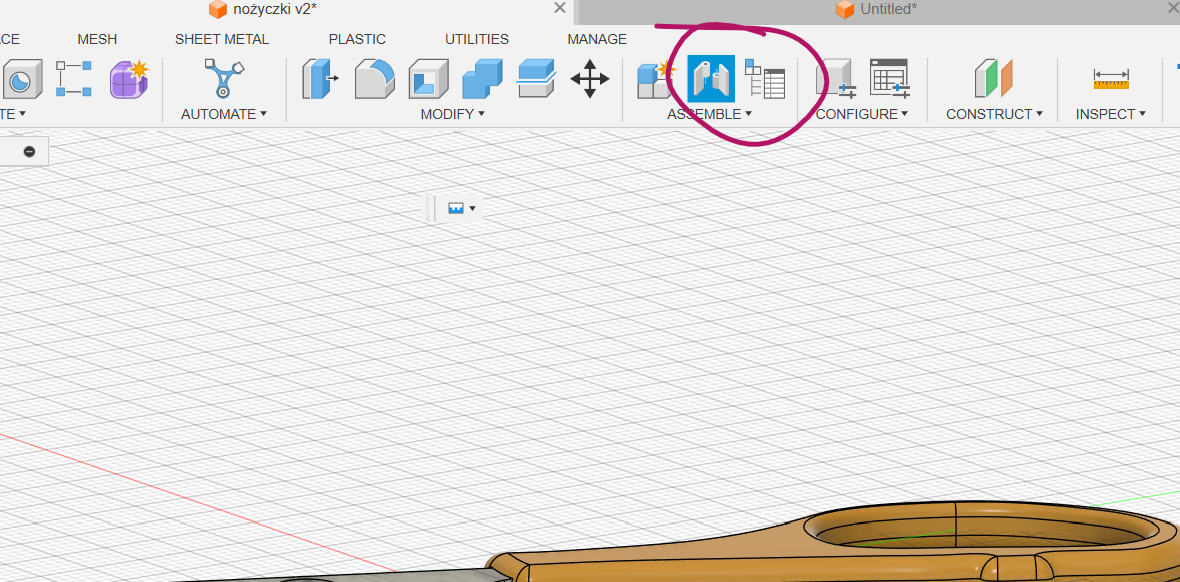Viewport: 1180px width, 582px height.
Task: Expand the CONSTRUCT dropdown menu
Action: click(x=1039, y=114)
